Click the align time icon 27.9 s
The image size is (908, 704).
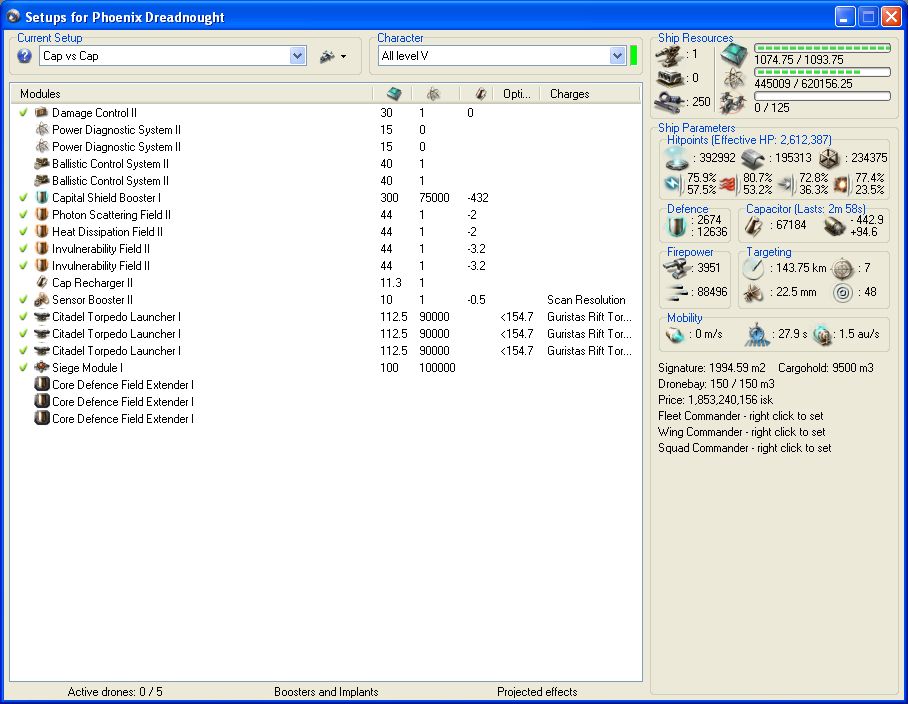757,335
